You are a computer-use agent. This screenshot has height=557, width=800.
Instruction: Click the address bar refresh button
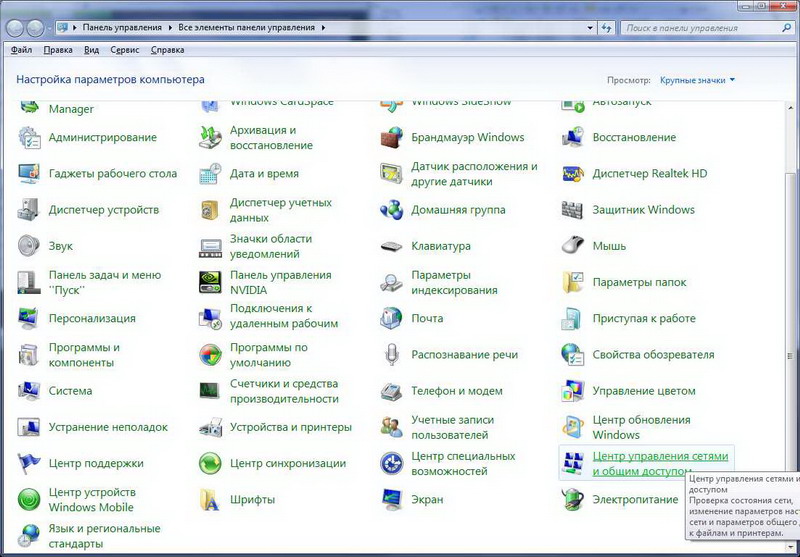click(606, 28)
